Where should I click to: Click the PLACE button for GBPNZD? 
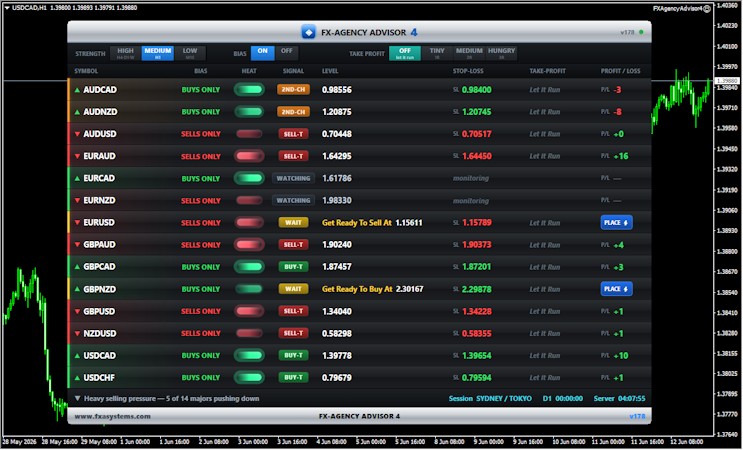[616, 289]
